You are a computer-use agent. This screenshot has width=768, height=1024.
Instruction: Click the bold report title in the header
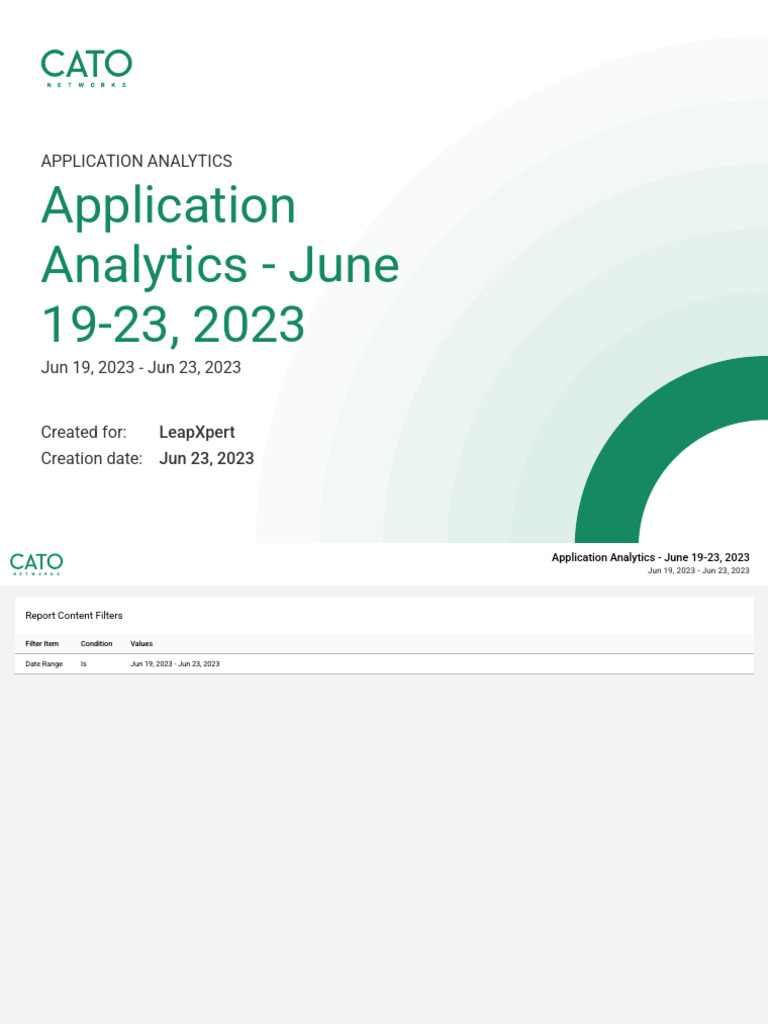pos(650,557)
